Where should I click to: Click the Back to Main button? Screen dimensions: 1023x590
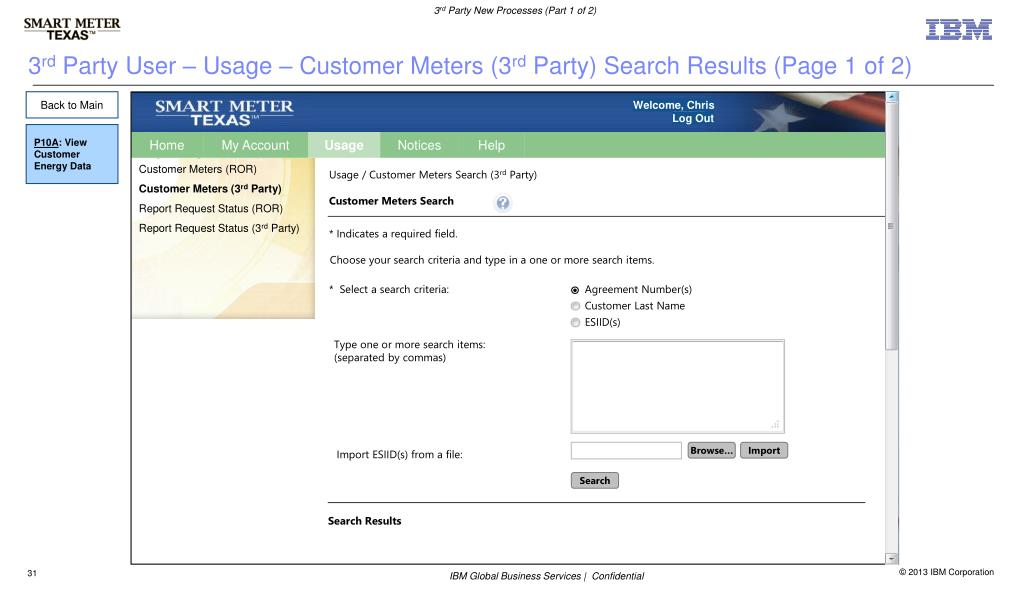pyautogui.click(x=72, y=105)
